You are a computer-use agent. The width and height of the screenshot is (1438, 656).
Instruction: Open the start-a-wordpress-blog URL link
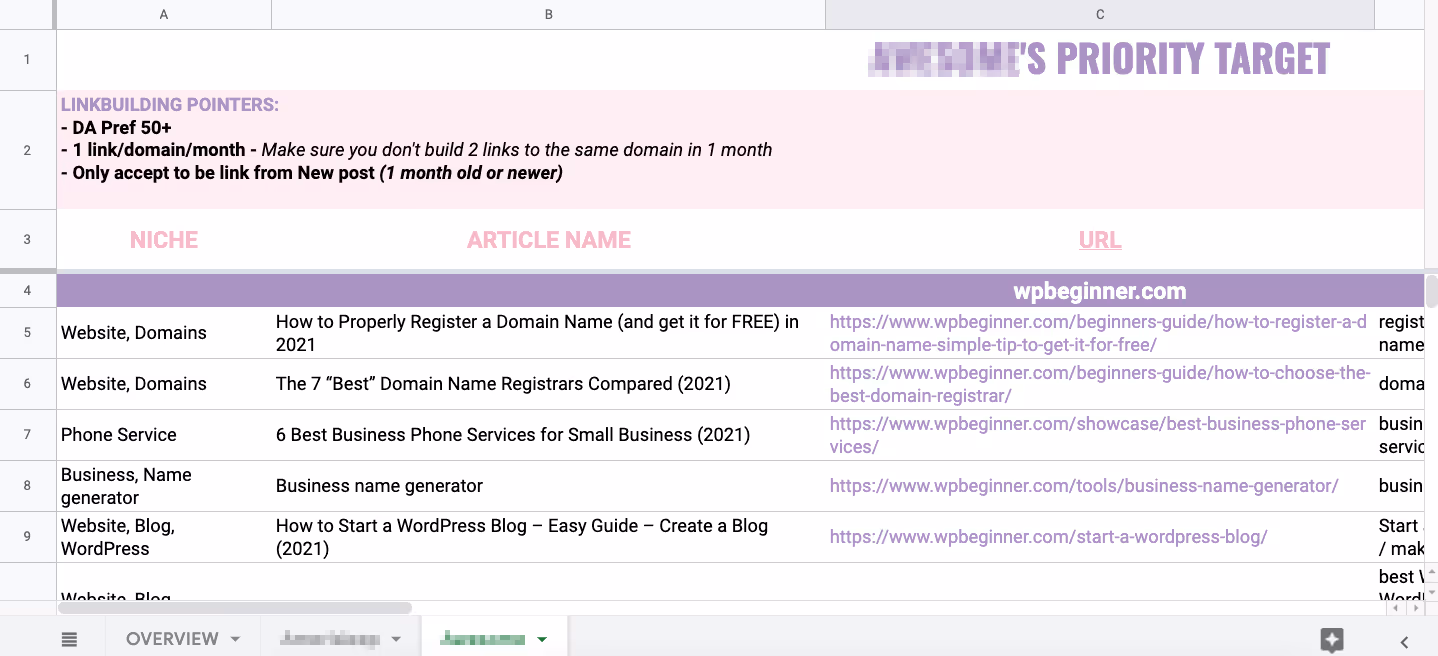point(1048,537)
